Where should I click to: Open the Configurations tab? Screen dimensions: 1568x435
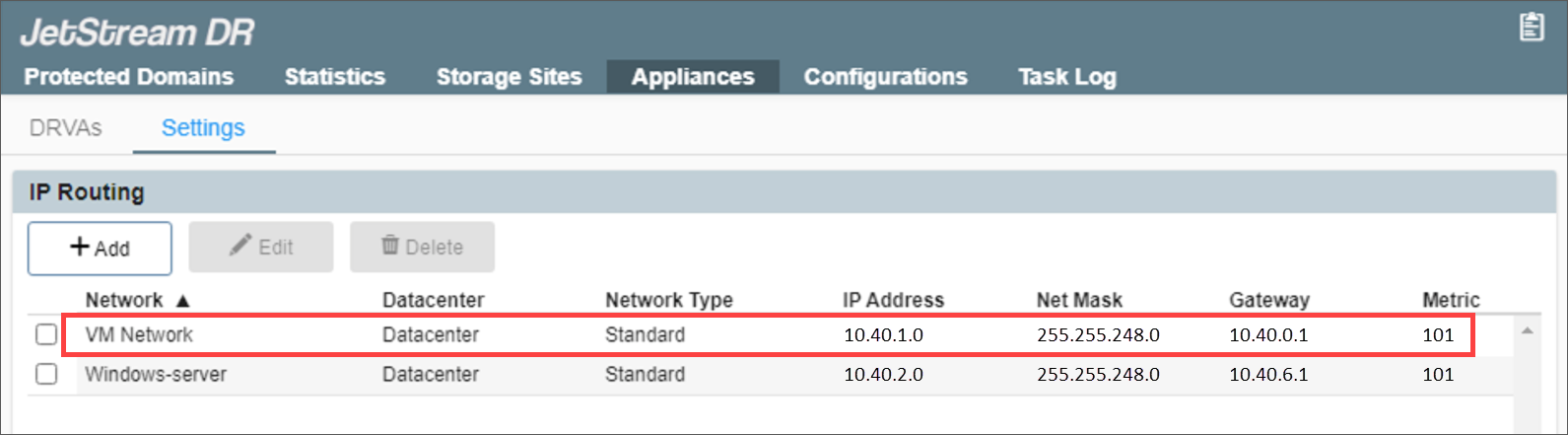[885, 77]
